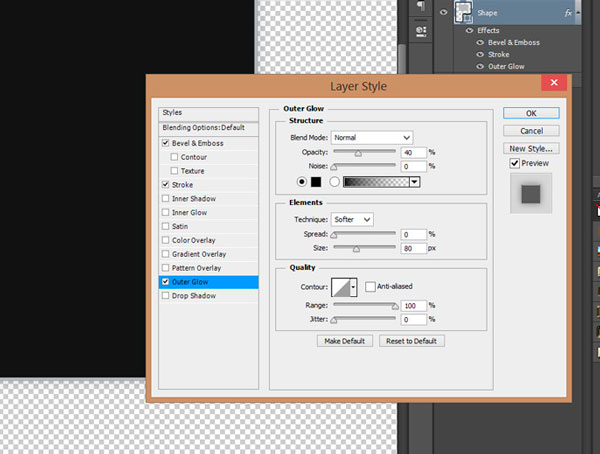Enable the Inner Glow checkbox
The image size is (600, 454).
165,212
